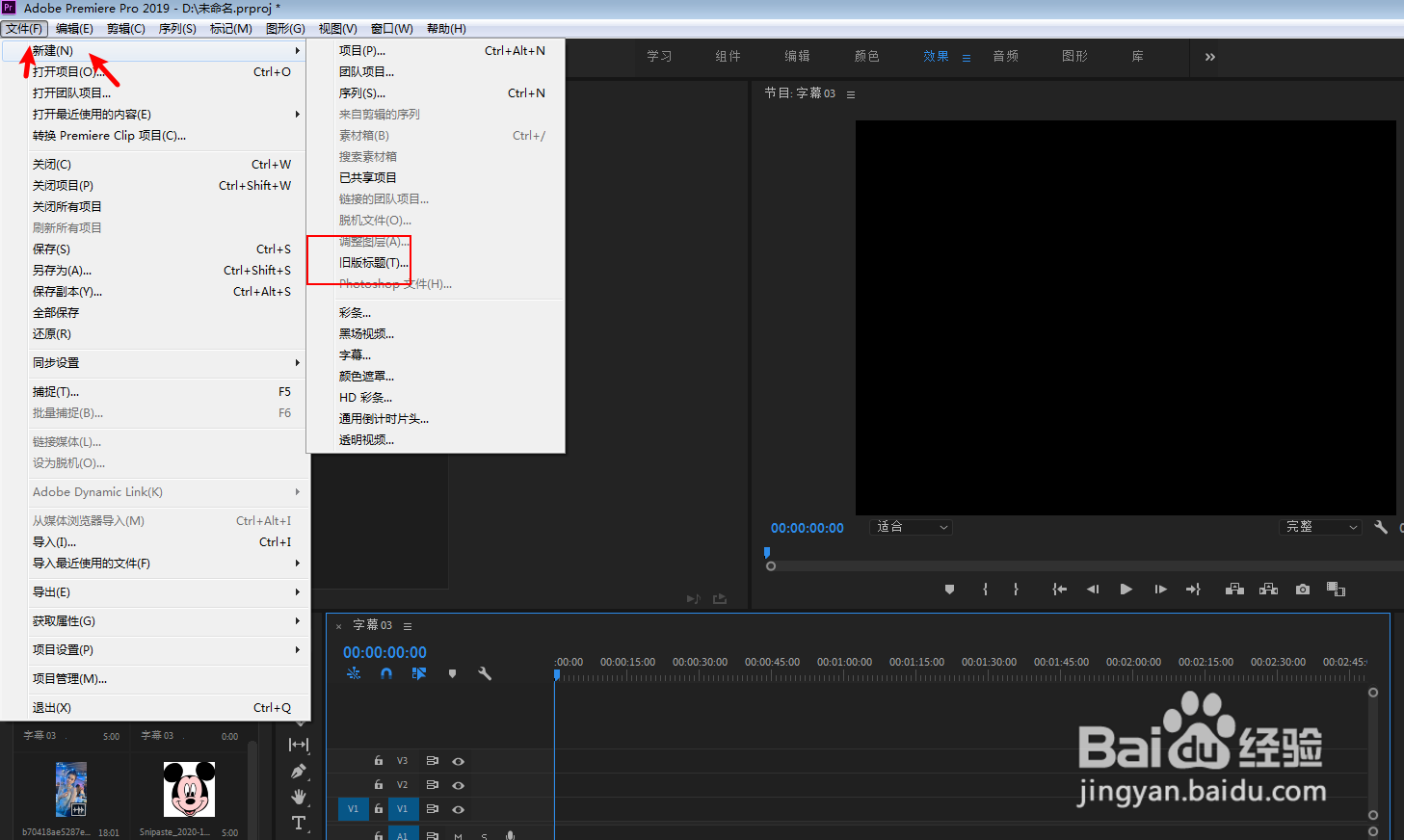This screenshot has width=1404, height=840.
Task: Open the 视图 menu in the menu bar
Action: tap(337, 28)
